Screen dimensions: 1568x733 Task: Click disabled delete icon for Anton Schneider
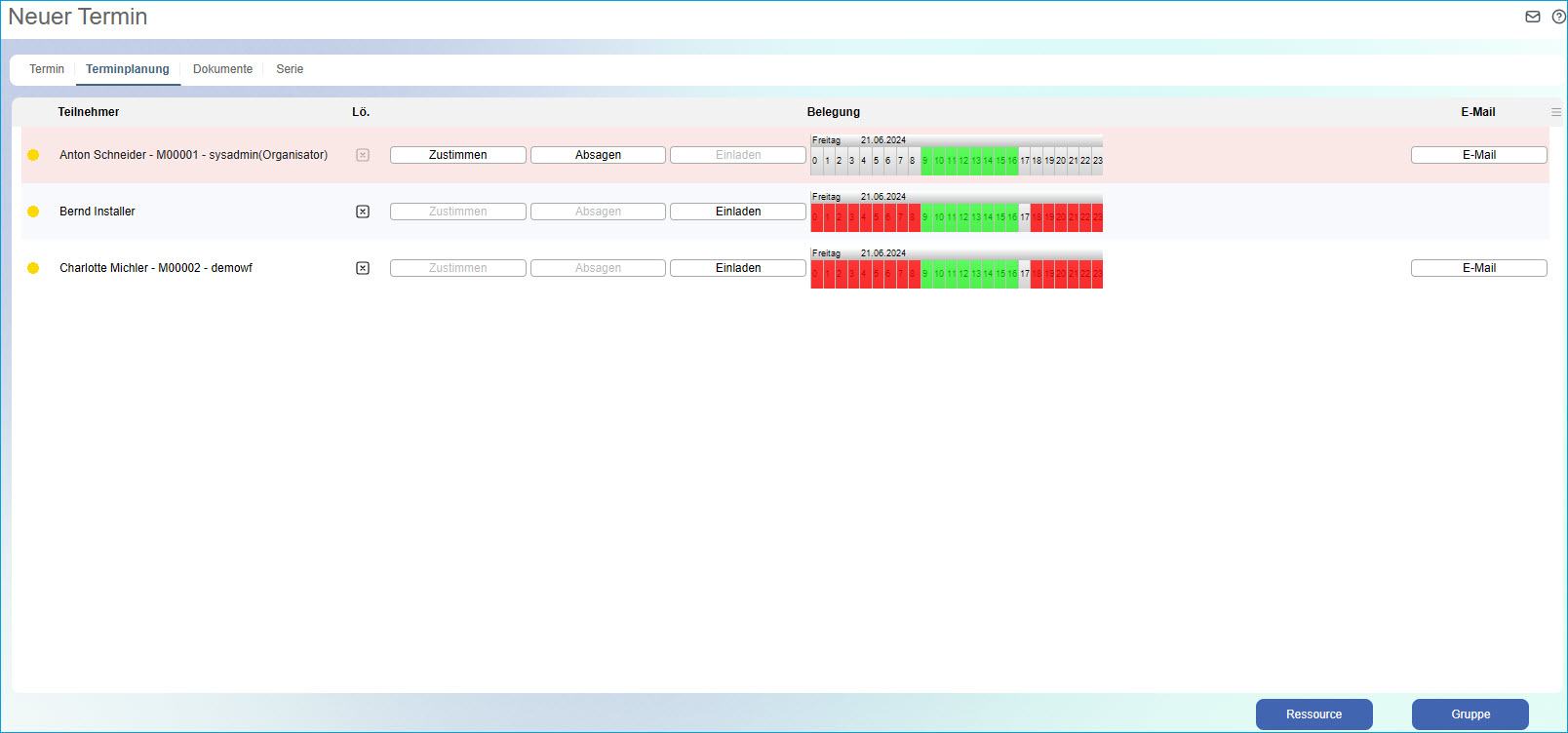click(363, 155)
